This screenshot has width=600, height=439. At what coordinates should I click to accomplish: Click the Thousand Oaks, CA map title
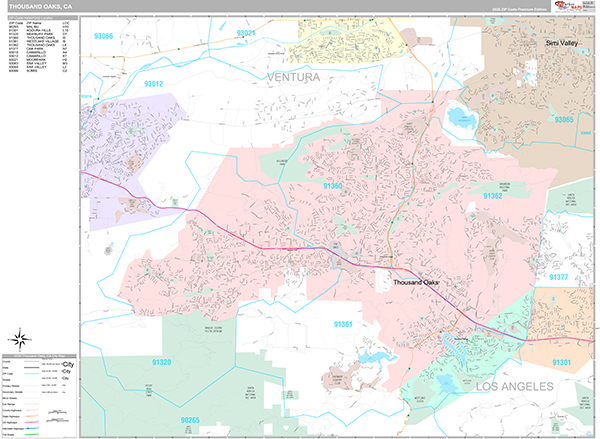point(40,6)
